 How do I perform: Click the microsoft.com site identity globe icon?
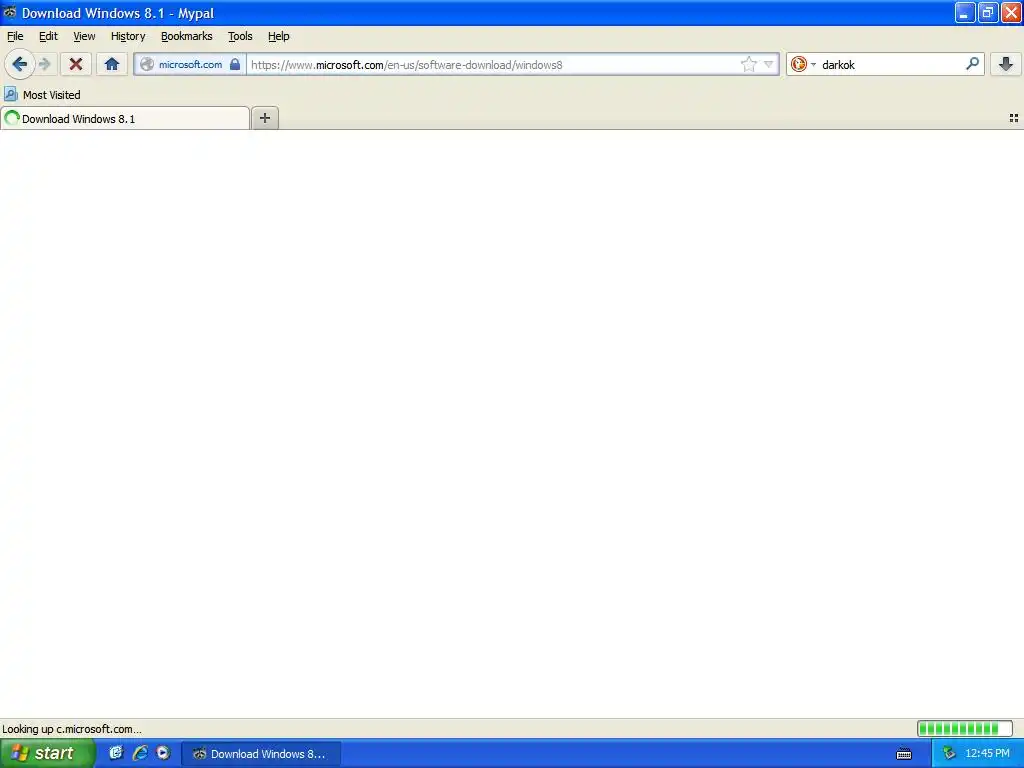(x=147, y=64)
